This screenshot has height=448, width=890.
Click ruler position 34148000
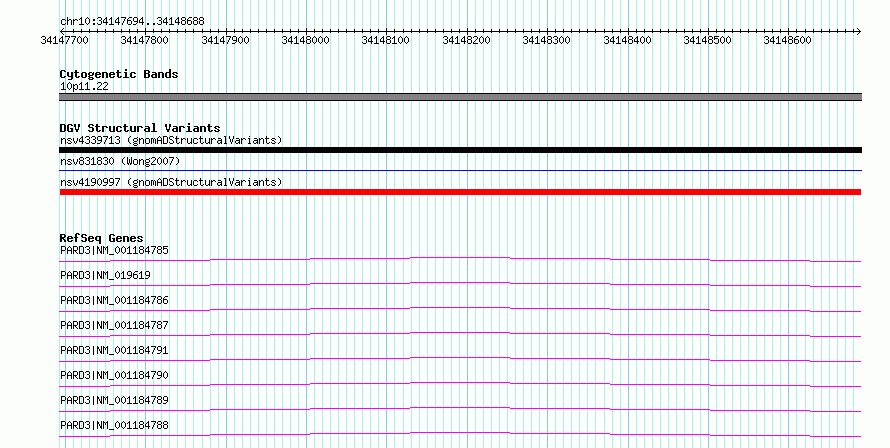[x=305, y=40]
